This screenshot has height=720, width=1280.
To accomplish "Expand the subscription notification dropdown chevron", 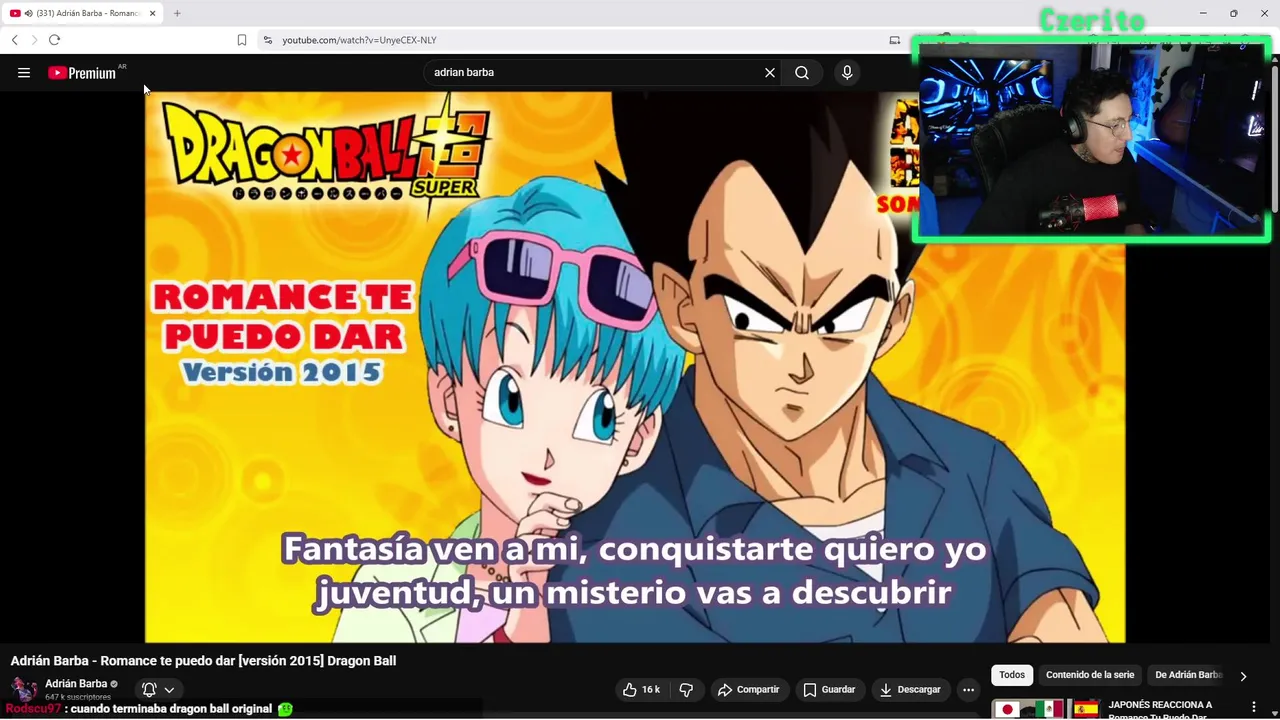I will pyautogui.click(x=169, y=689).
